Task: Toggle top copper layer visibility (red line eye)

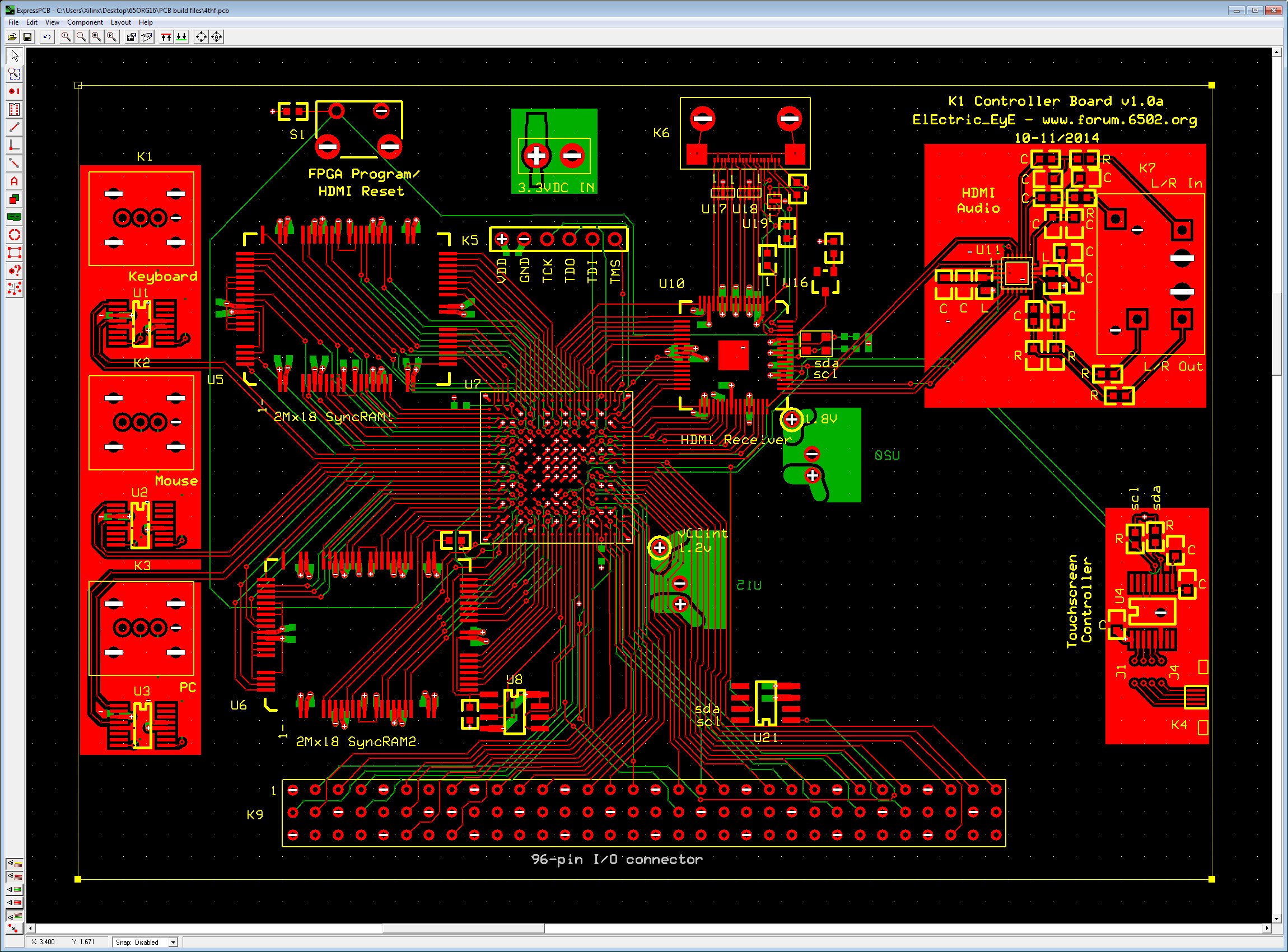Action: (x=15, y=877)
